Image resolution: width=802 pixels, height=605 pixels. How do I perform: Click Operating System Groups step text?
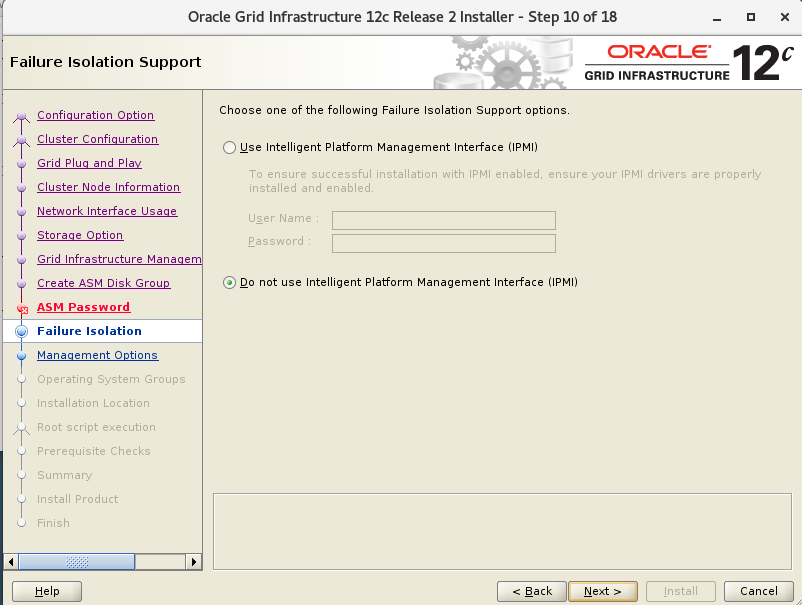[111, 379]
